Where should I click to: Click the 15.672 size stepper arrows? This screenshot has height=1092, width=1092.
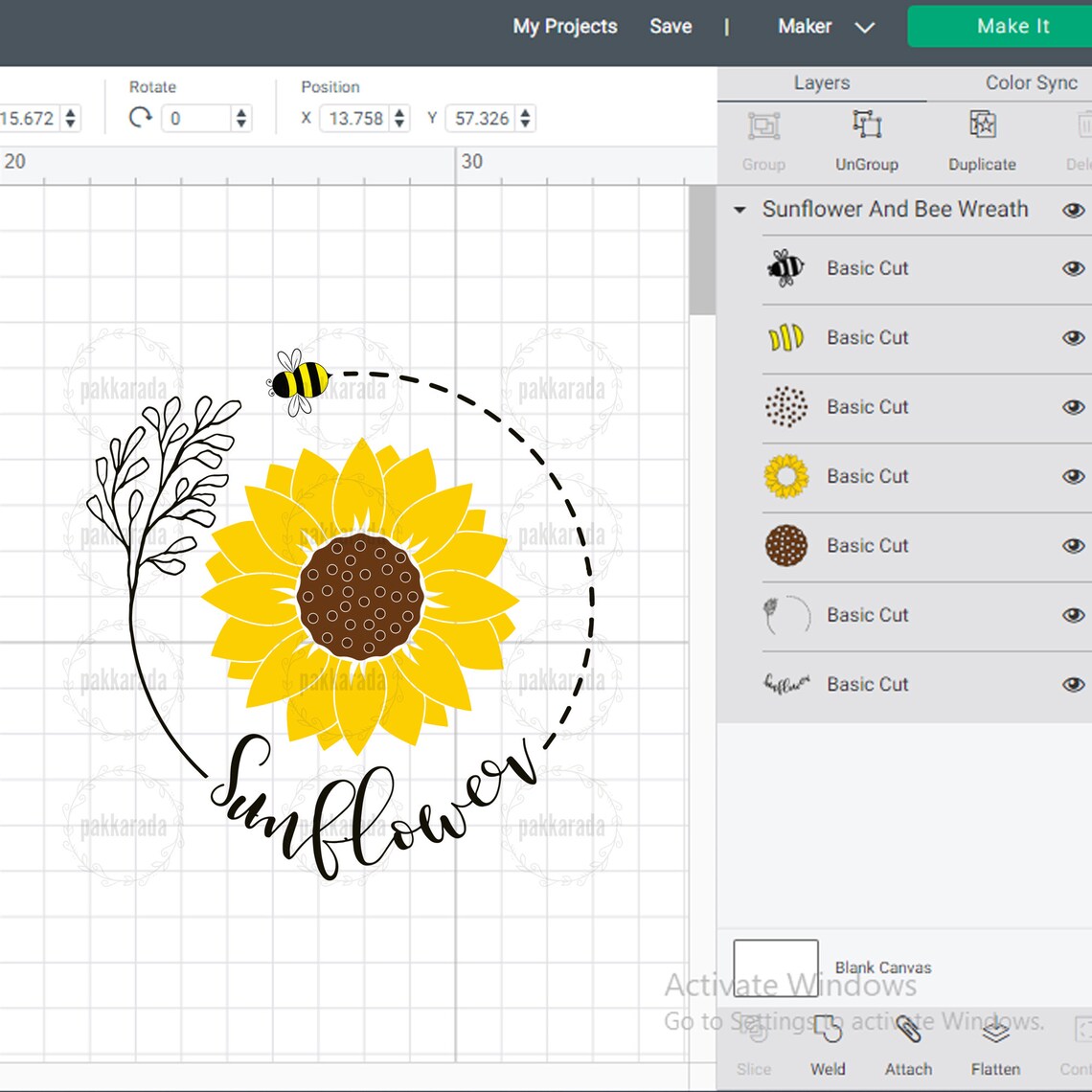point(70,118)
